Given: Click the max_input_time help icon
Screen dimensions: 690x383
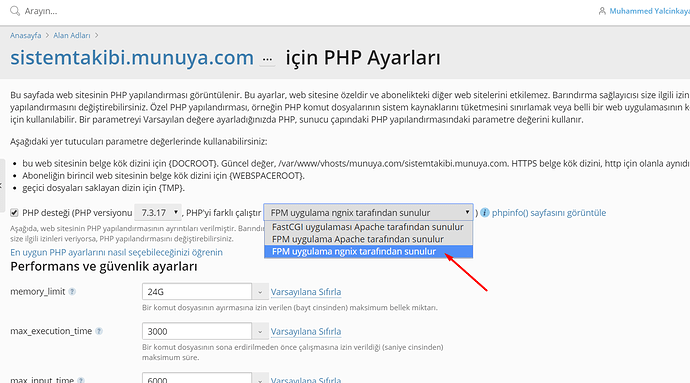Looking at the screenshot, I should click(x=81, y=380).
